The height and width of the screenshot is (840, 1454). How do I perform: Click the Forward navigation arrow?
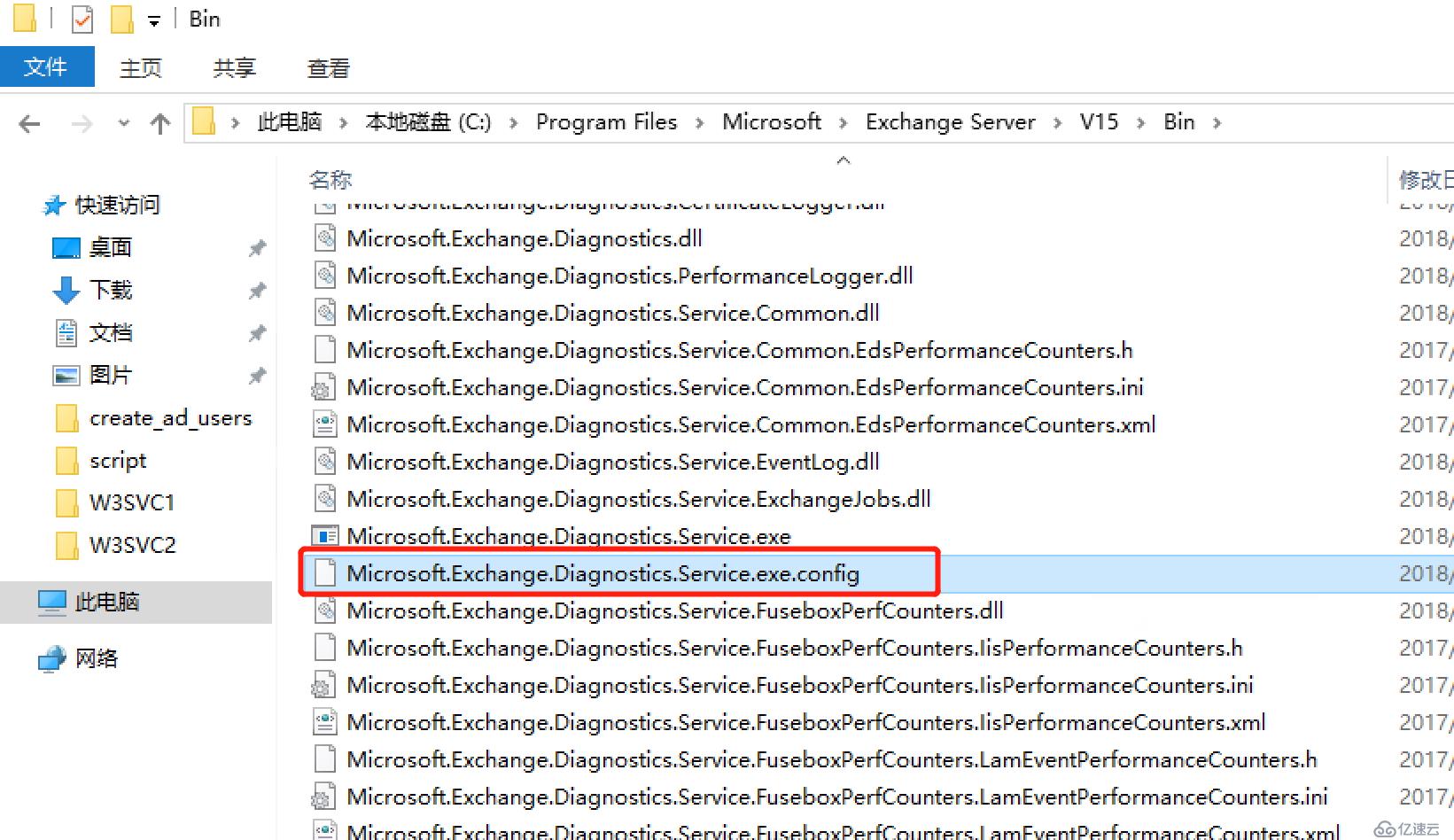click(82, 123)
